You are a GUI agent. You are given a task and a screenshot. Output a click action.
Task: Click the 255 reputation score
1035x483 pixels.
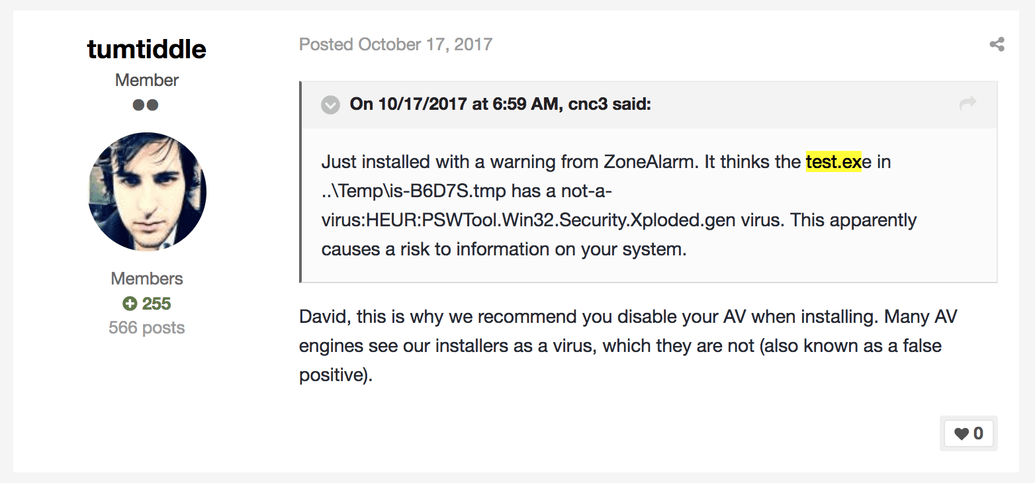[x=156, y=304]
